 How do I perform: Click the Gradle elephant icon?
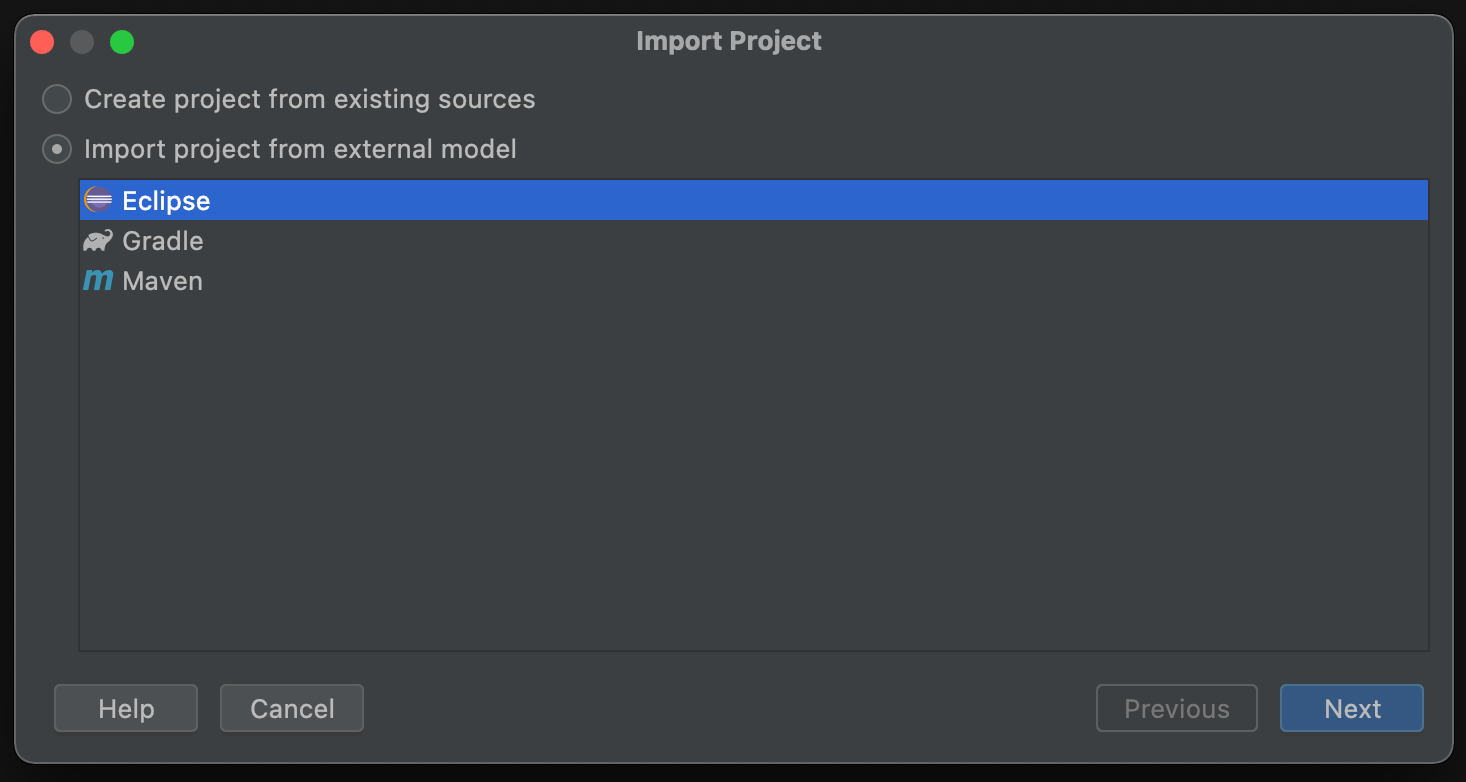point(98,241)
